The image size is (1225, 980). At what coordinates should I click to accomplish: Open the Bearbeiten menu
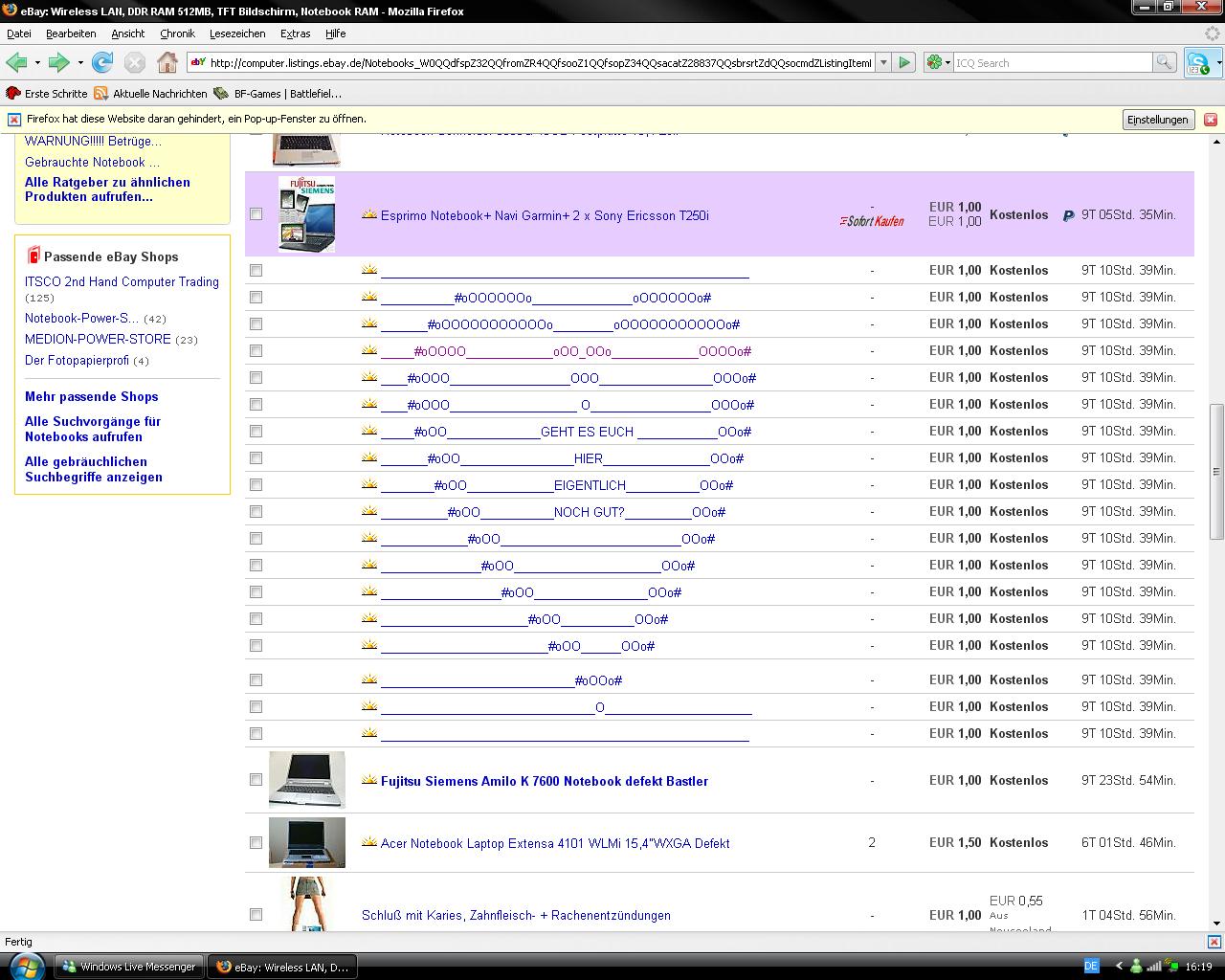[71, 33]
